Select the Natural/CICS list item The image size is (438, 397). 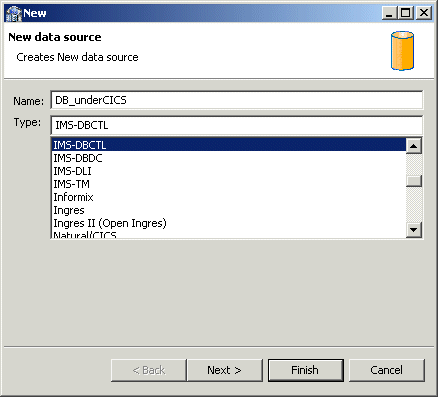pos(229,234)
